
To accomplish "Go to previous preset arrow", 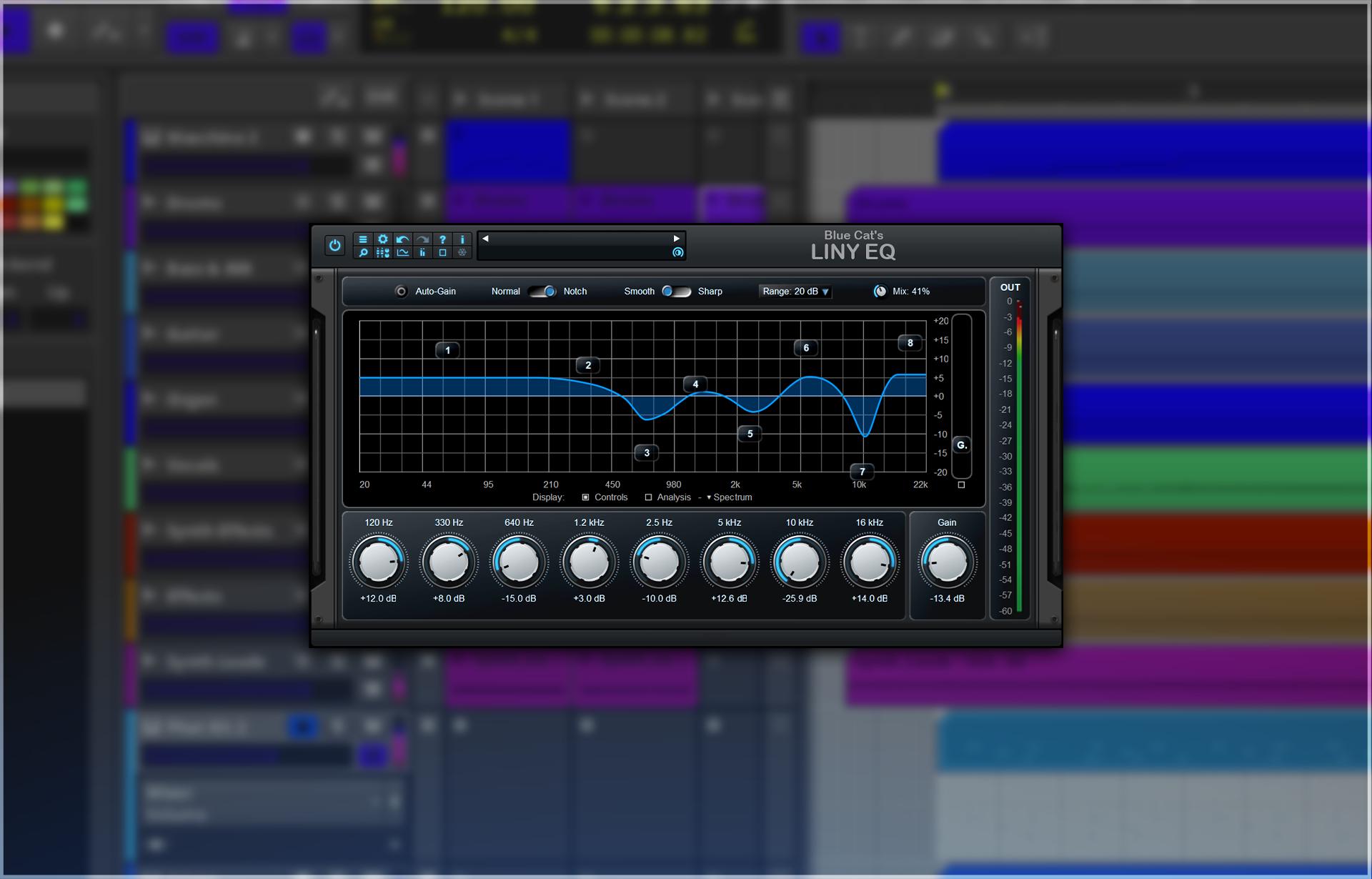I will [485, 239].
